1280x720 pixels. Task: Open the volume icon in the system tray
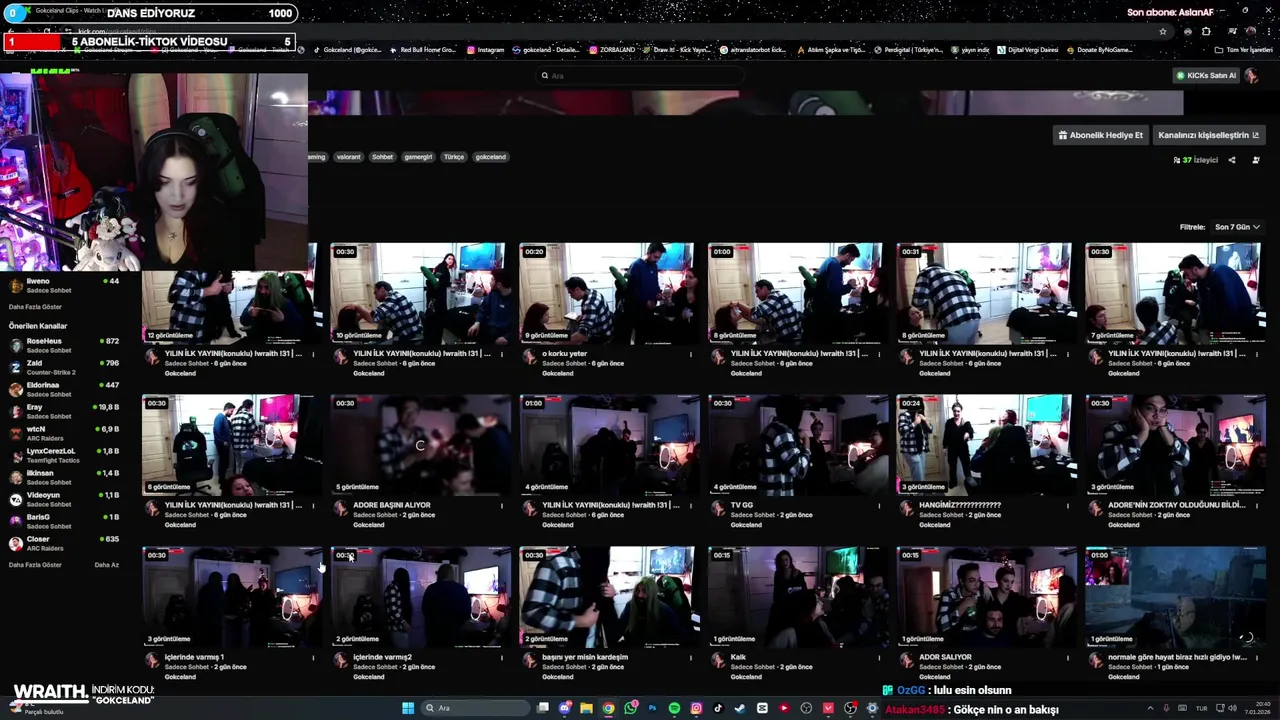pyautogui.click(x=1234, y=708)
